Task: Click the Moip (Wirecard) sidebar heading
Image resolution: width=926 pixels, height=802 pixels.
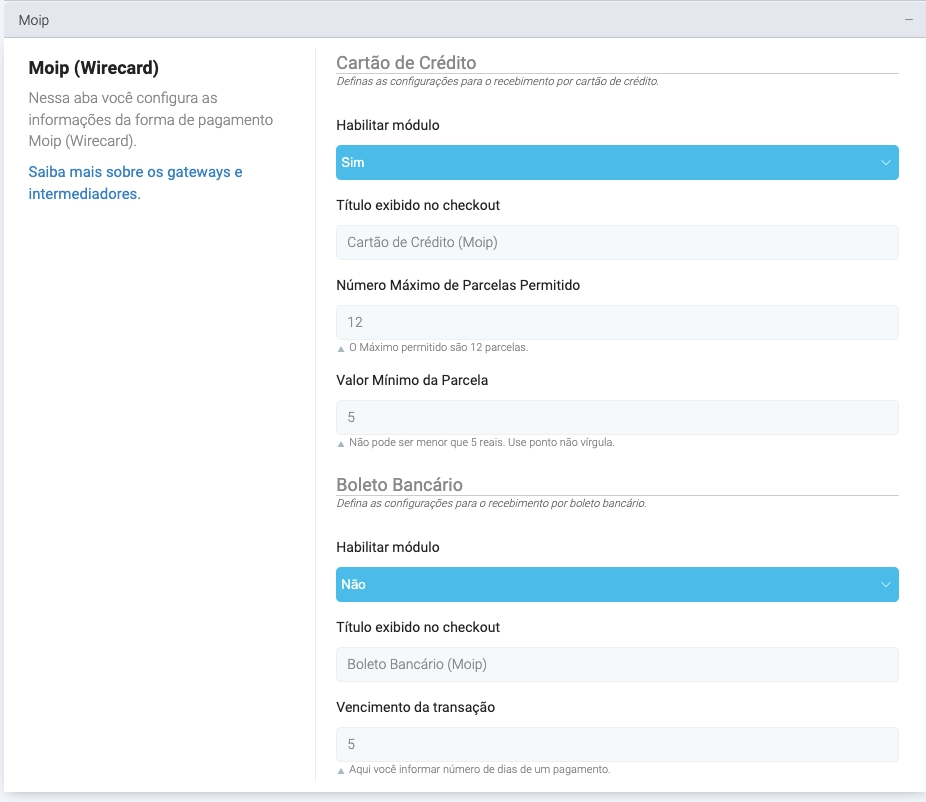Action: tap(94, 69)
